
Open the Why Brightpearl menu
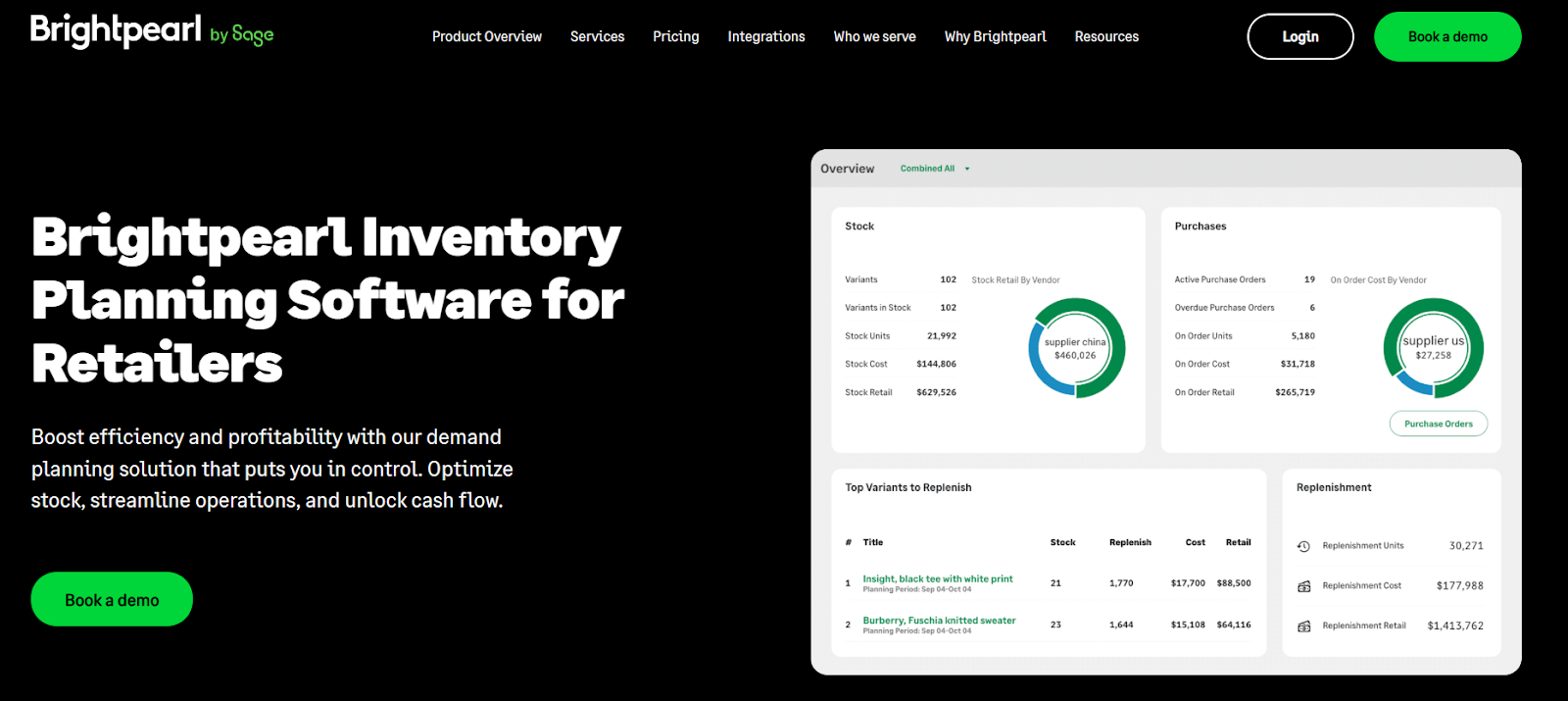tap(996, 36)
